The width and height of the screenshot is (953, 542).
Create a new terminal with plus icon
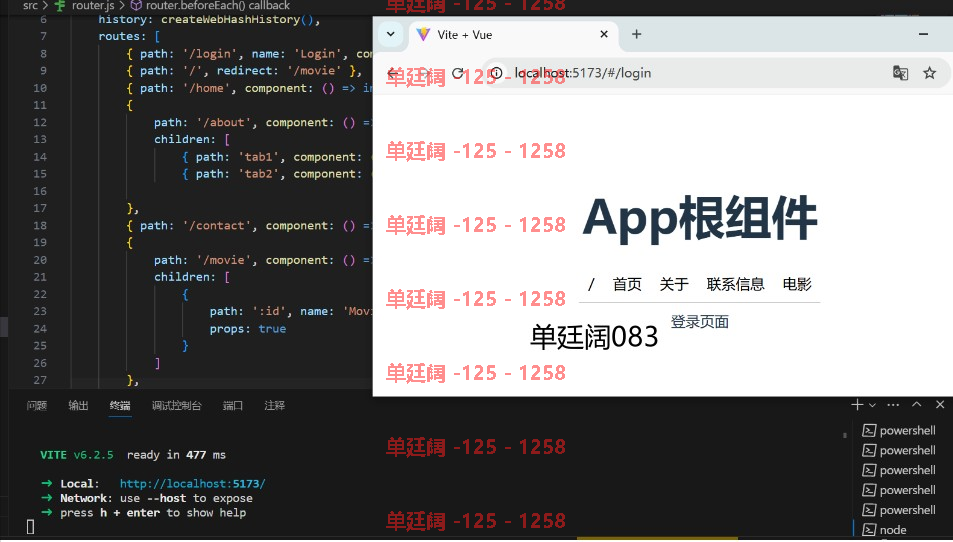(x=857, y=405)
